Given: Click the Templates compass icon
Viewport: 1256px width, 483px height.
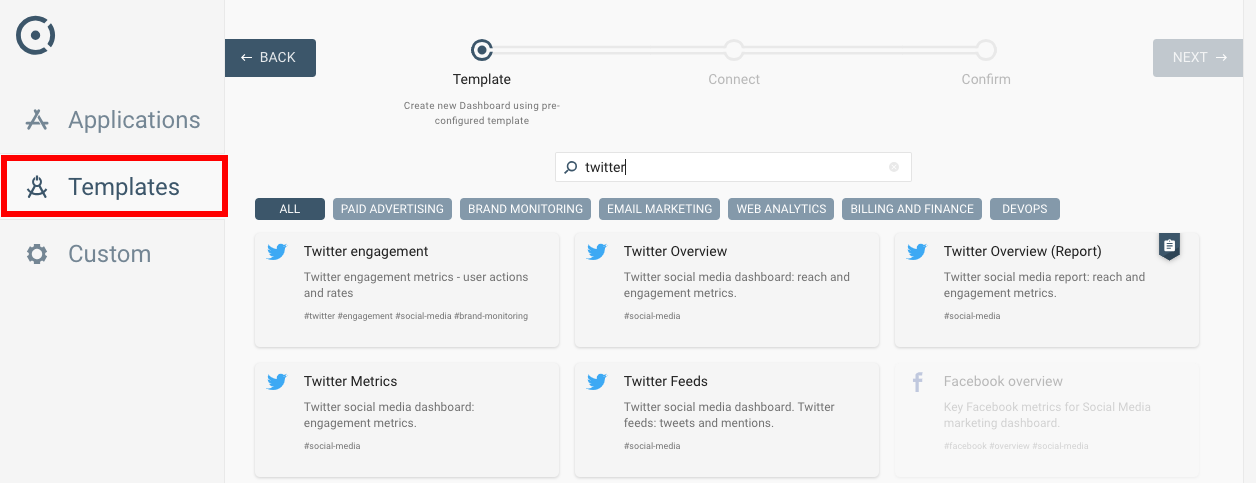Looking at the screenshot, I should click(x=37, y=187).
